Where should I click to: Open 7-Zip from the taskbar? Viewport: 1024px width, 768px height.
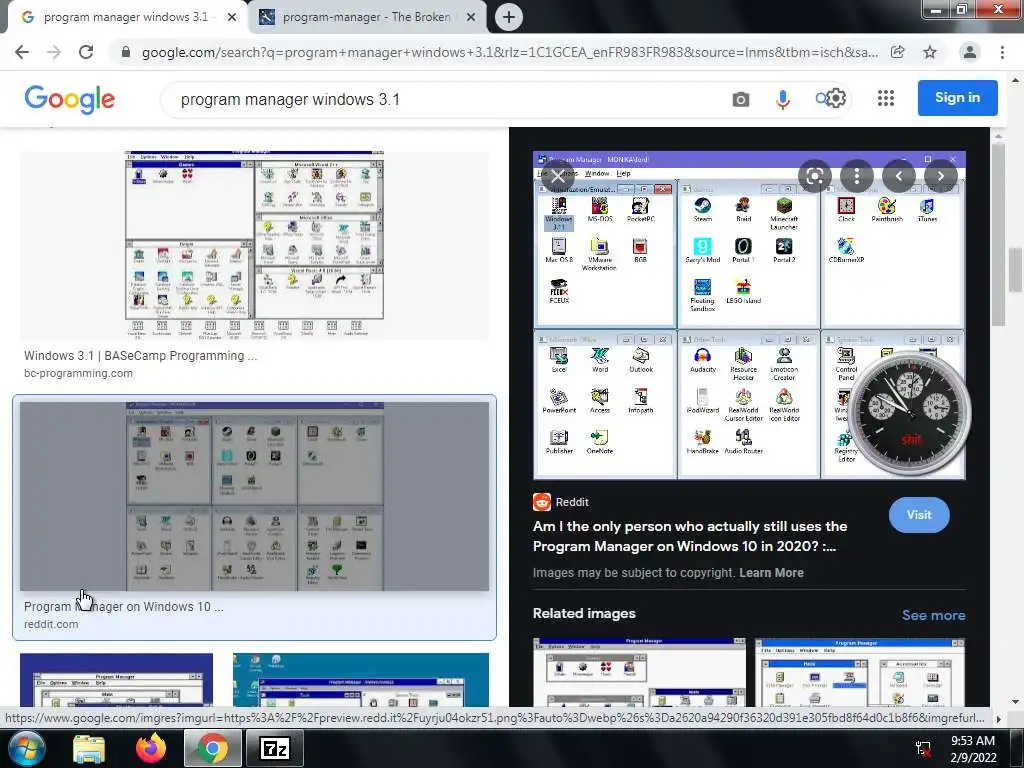274,748
